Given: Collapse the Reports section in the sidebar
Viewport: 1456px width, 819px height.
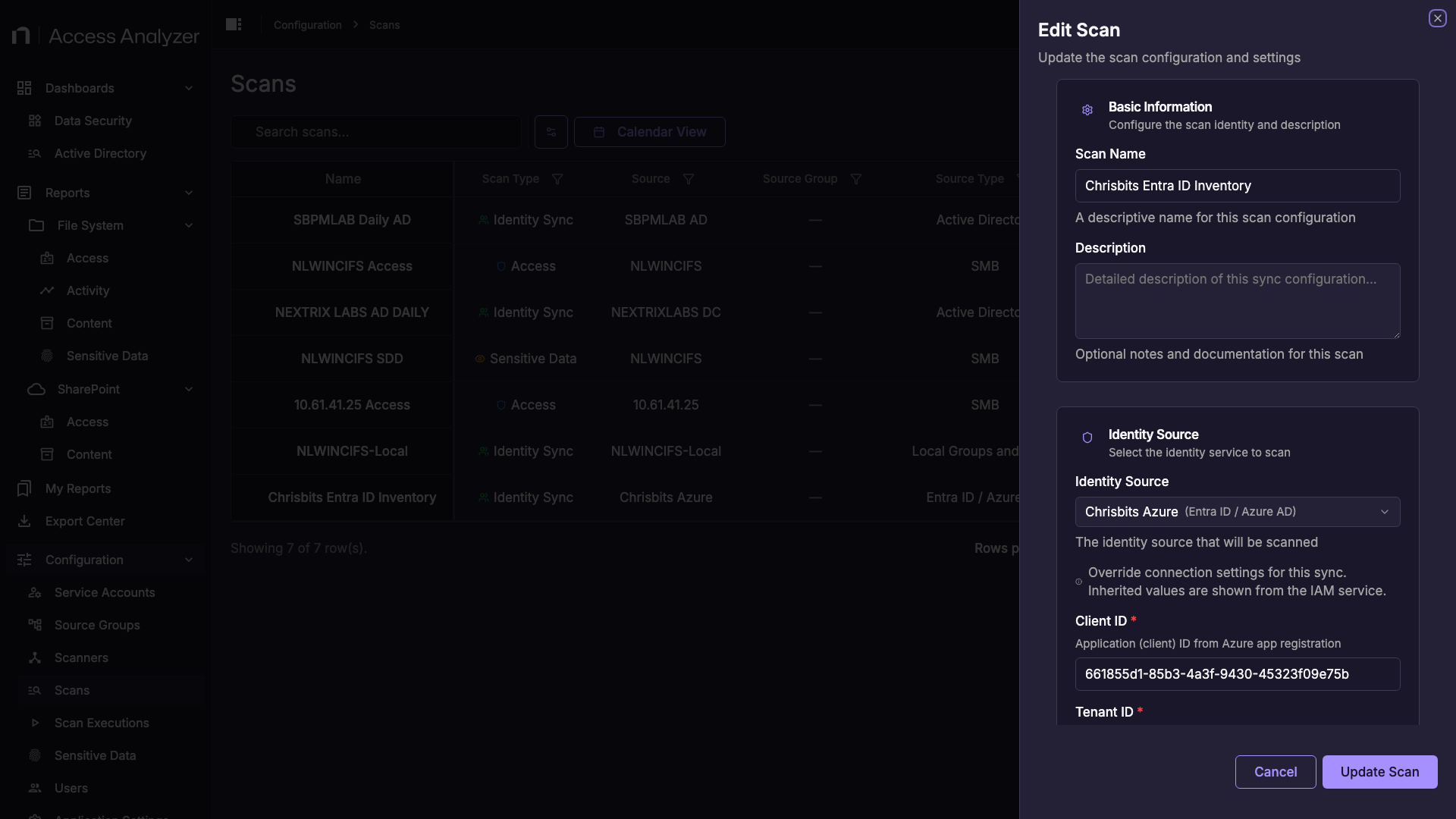Looking at the screenshot, I should point(189,193).
